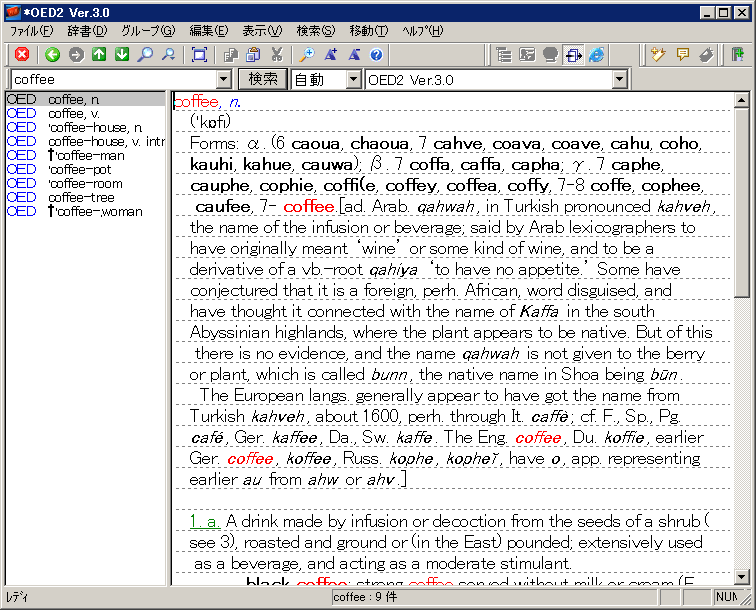Click into the coffee search input field
Image resolution: width=756 pixels, height=610 pixels.
click(x=114, y=79)
